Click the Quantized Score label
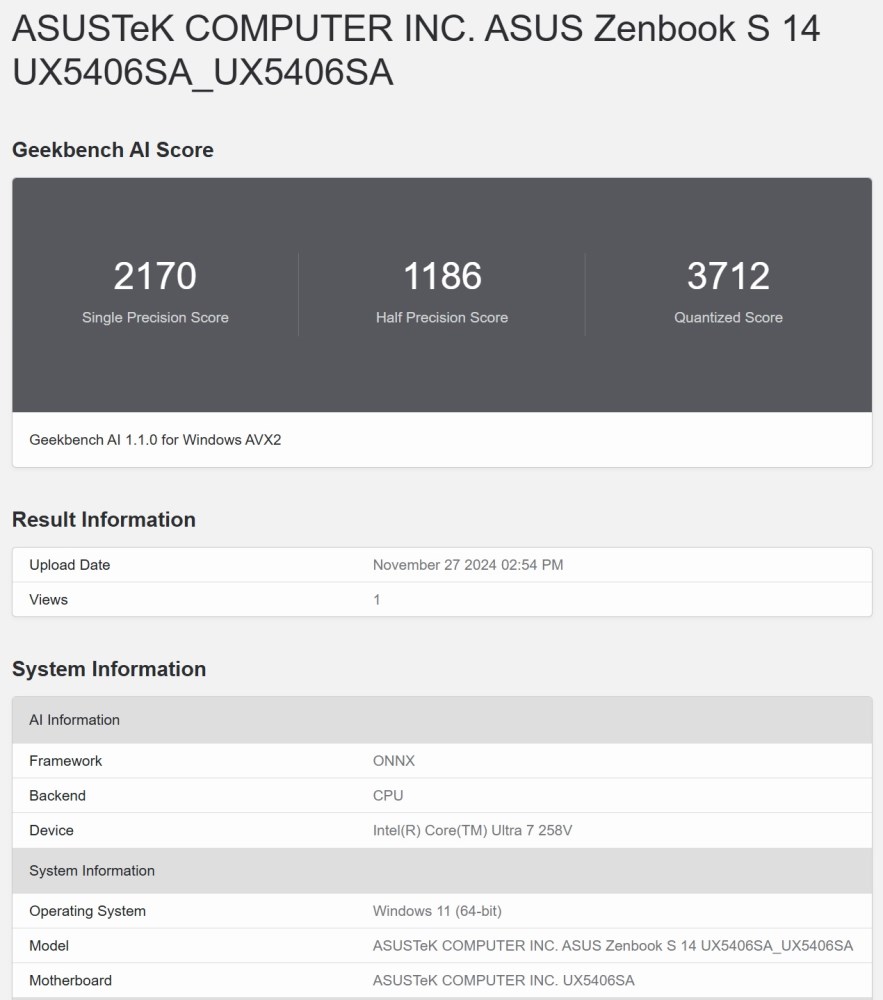This screenshot has width=883, height=1000. pos(728,318)
